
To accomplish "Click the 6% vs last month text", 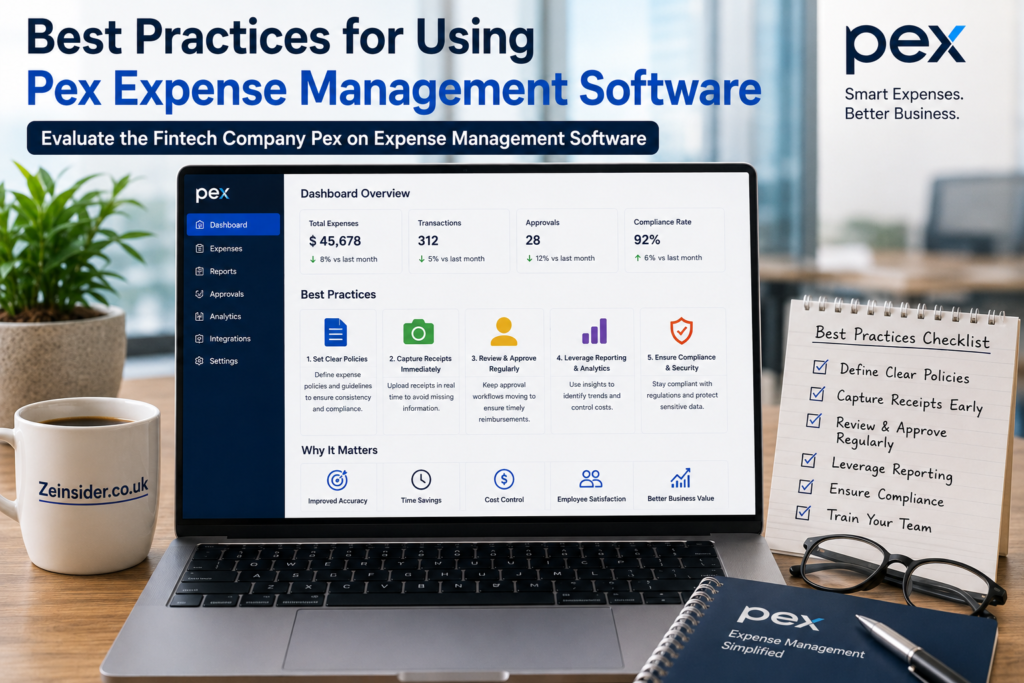I will [673, 258].
